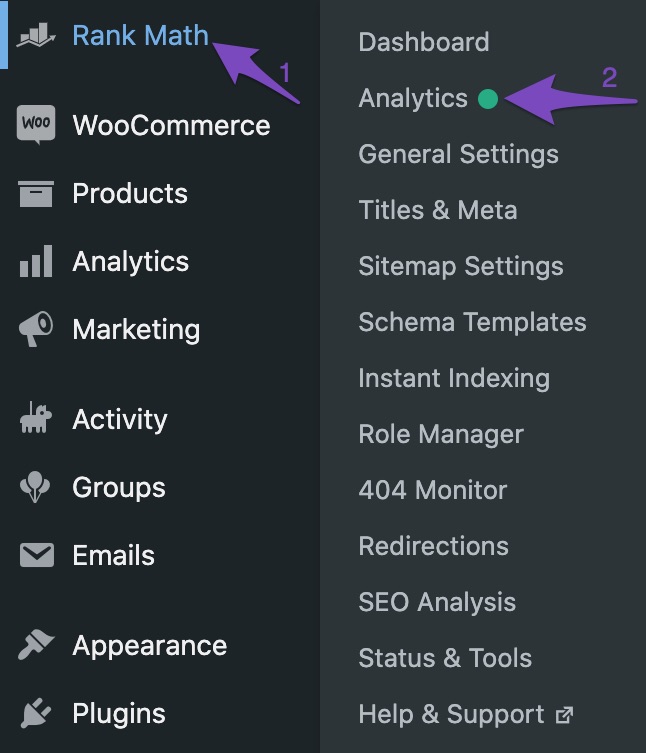Click the Rank Math chart icon
Screen dimensions: 646x753
pyautogui.click(x=36, y=35)
